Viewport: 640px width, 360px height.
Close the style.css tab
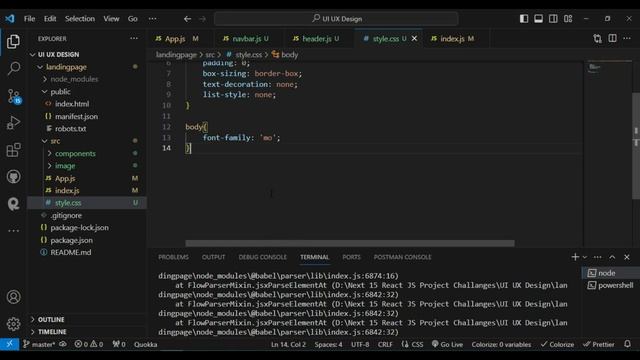coord(414,38)
